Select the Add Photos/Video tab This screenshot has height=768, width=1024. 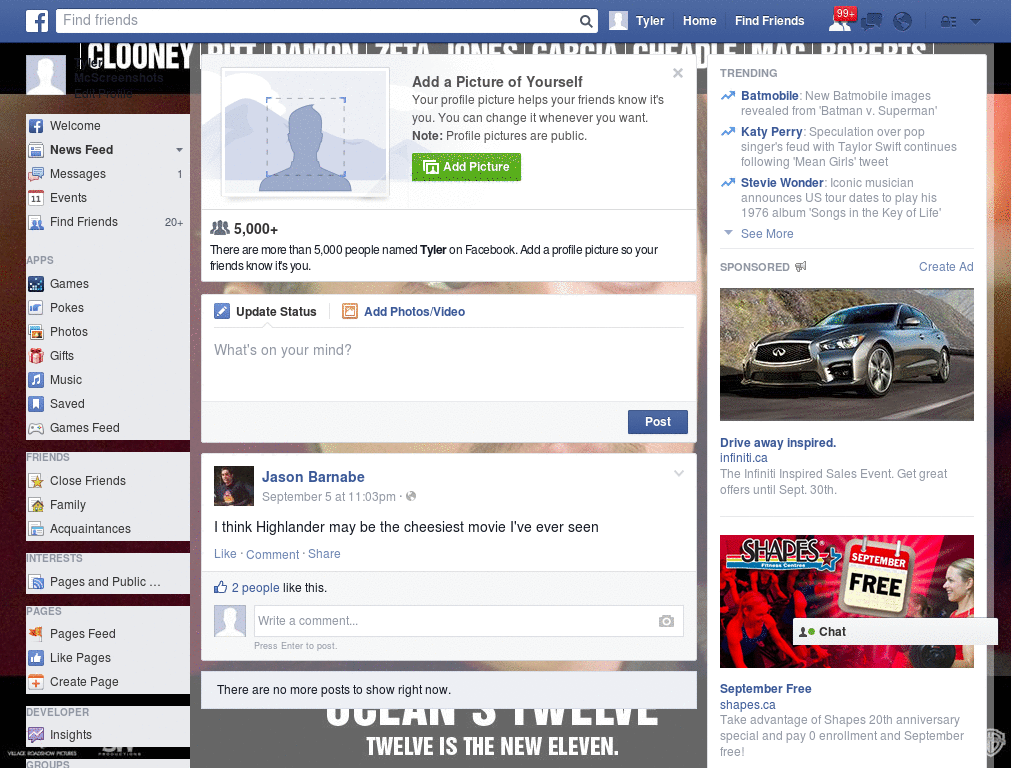(404, 312)
